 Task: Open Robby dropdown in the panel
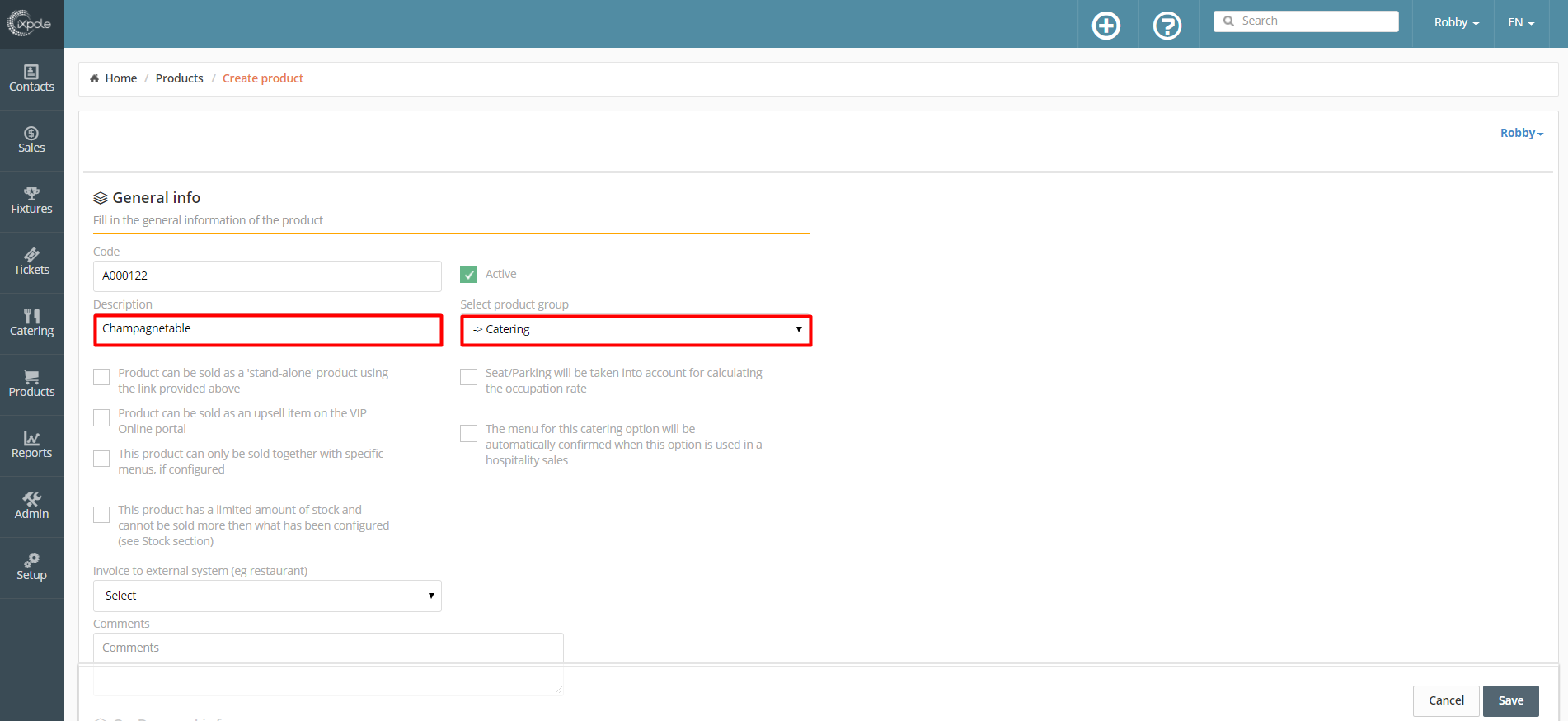[1522, 133]
